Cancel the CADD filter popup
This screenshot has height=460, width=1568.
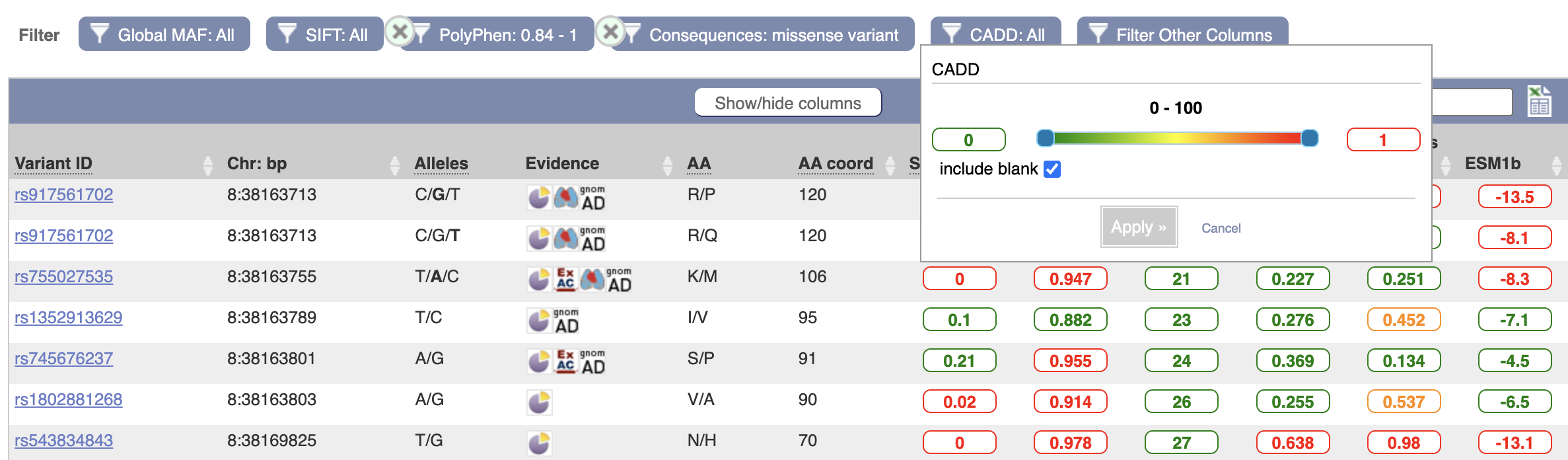1221,228
